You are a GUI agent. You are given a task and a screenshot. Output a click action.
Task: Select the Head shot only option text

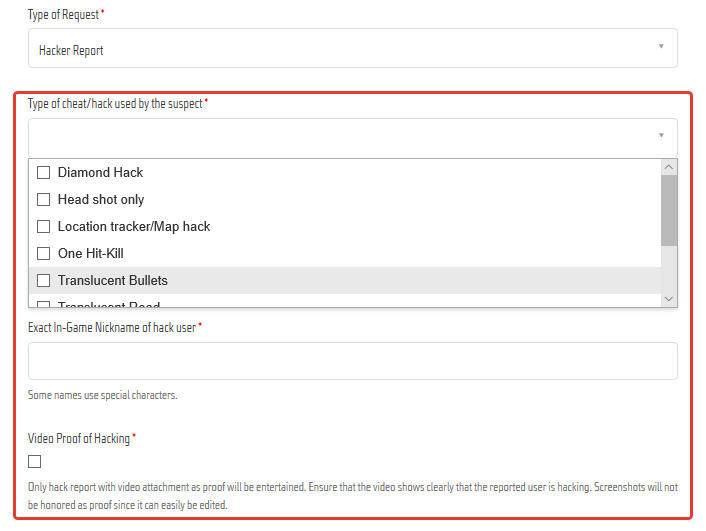click(101, 200)
